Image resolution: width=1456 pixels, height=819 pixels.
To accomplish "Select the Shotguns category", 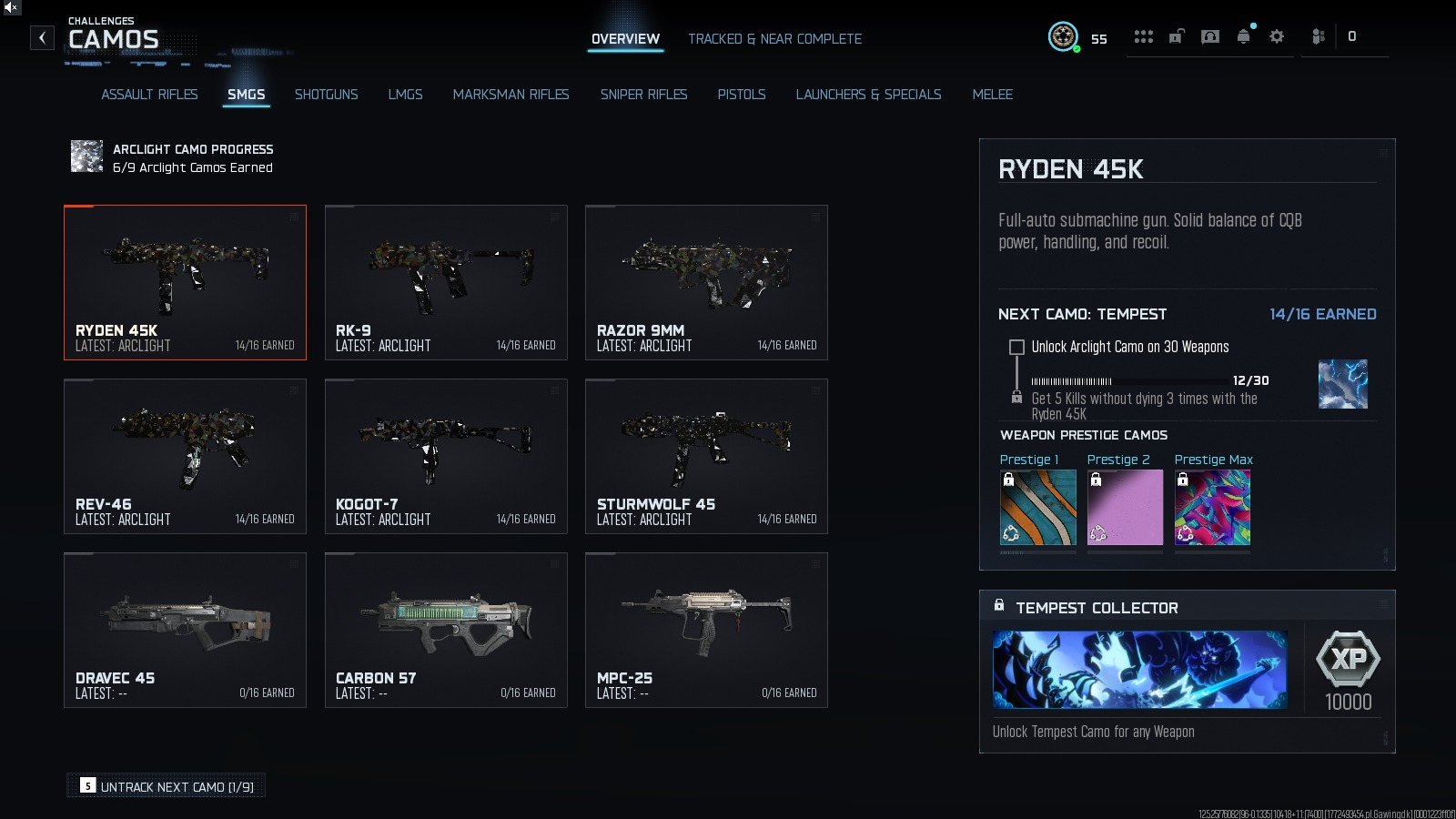I will point(326,95).
